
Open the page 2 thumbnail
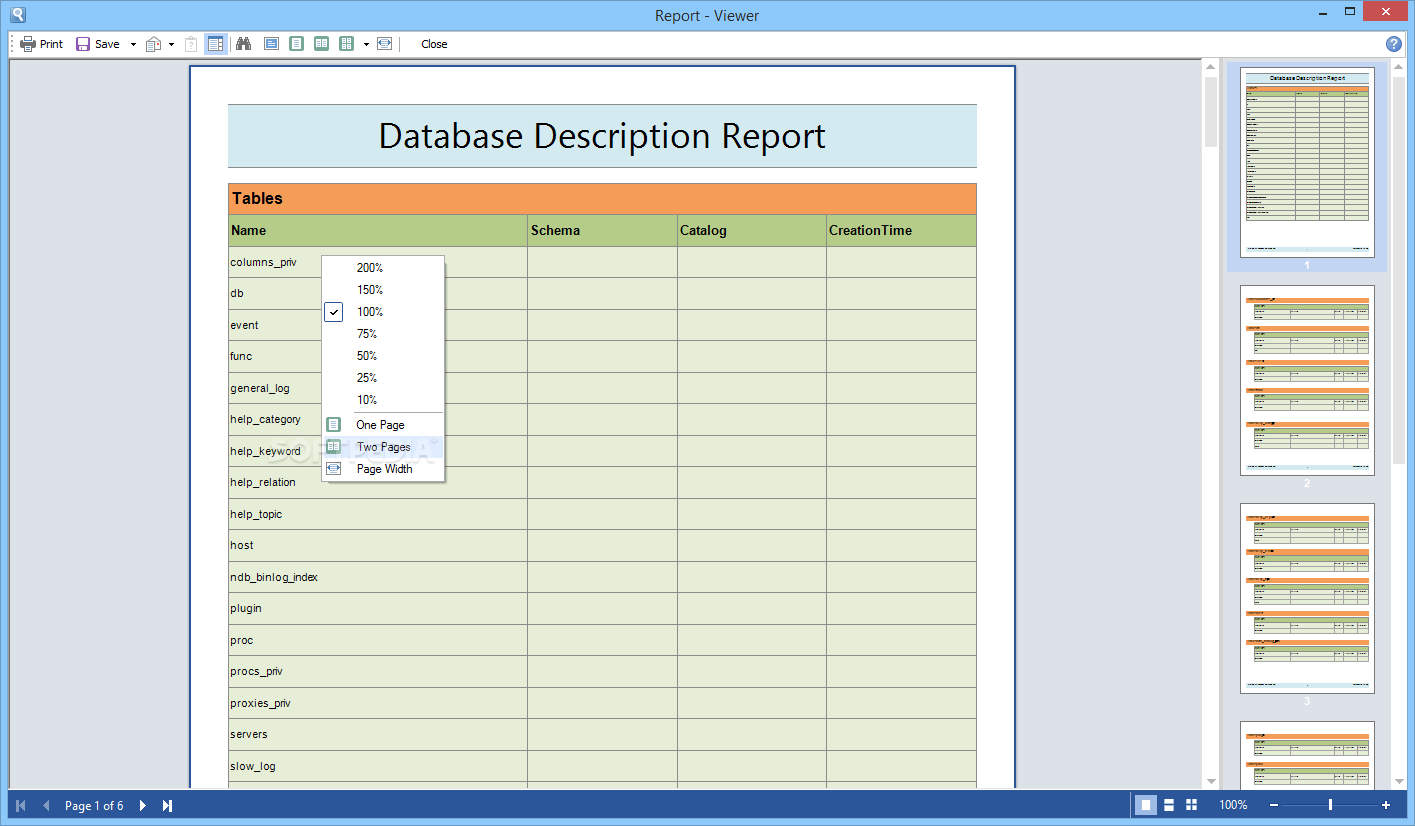pos(1307,380)
